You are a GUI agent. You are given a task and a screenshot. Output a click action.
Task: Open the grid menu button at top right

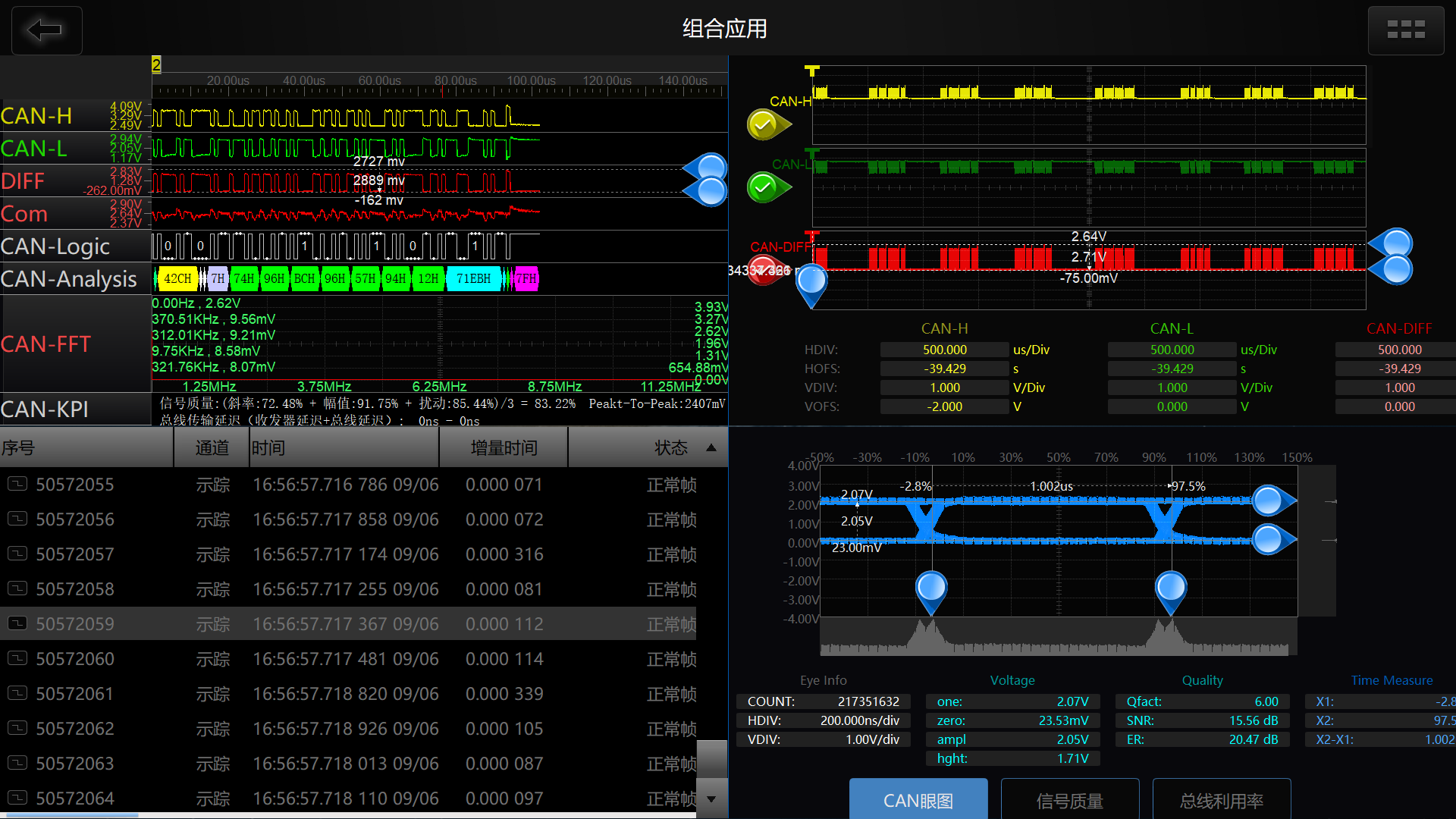[1405, 30]
